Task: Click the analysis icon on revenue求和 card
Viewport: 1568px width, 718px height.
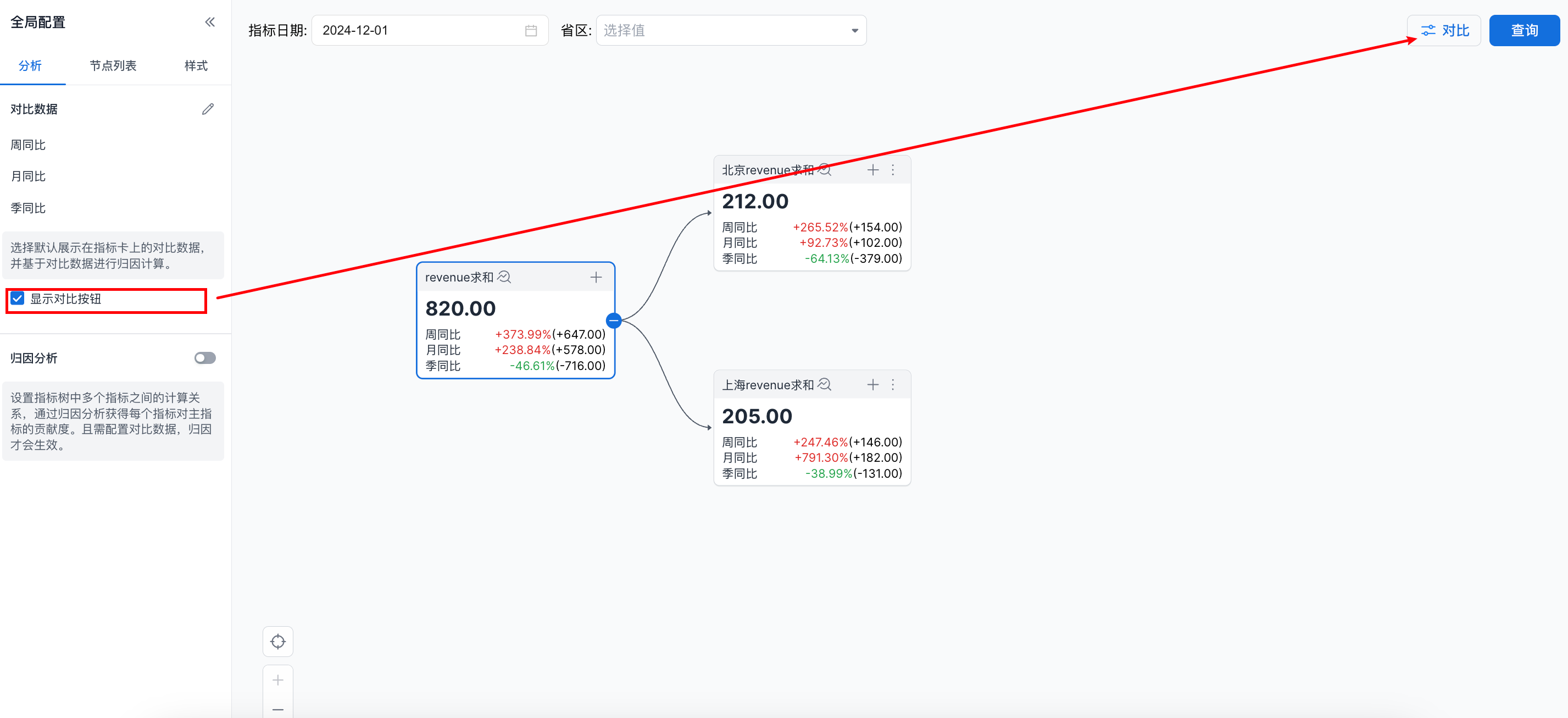Action: [x=504, y=277]
